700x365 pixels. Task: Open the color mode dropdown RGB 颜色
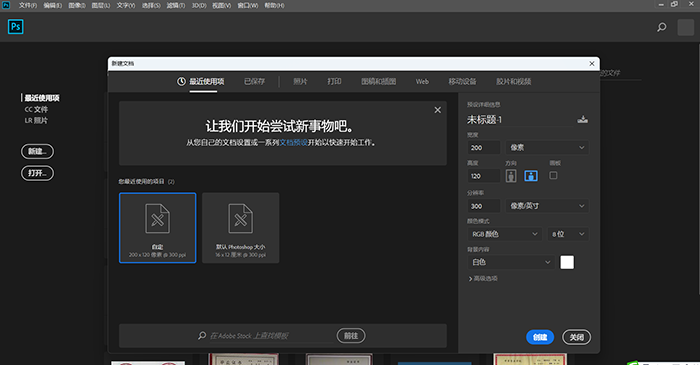(504, 234)
